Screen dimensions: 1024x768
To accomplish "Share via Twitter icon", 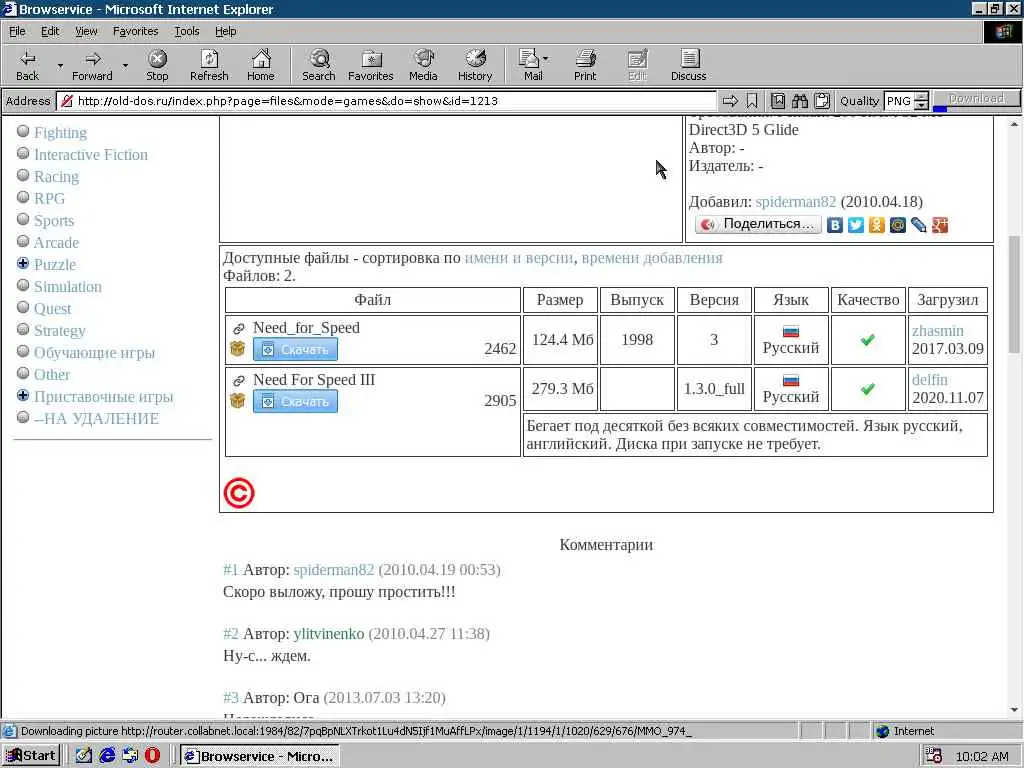I will coord(856,225).
